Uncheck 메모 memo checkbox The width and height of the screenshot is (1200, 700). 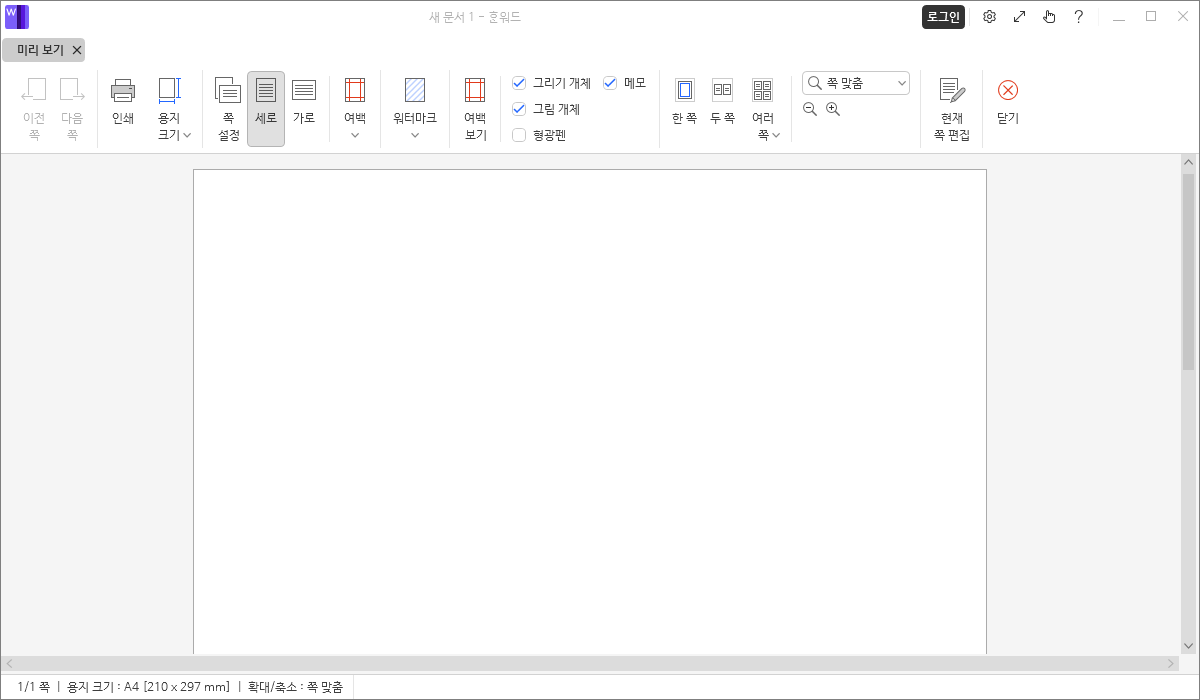tap(610, 83)
